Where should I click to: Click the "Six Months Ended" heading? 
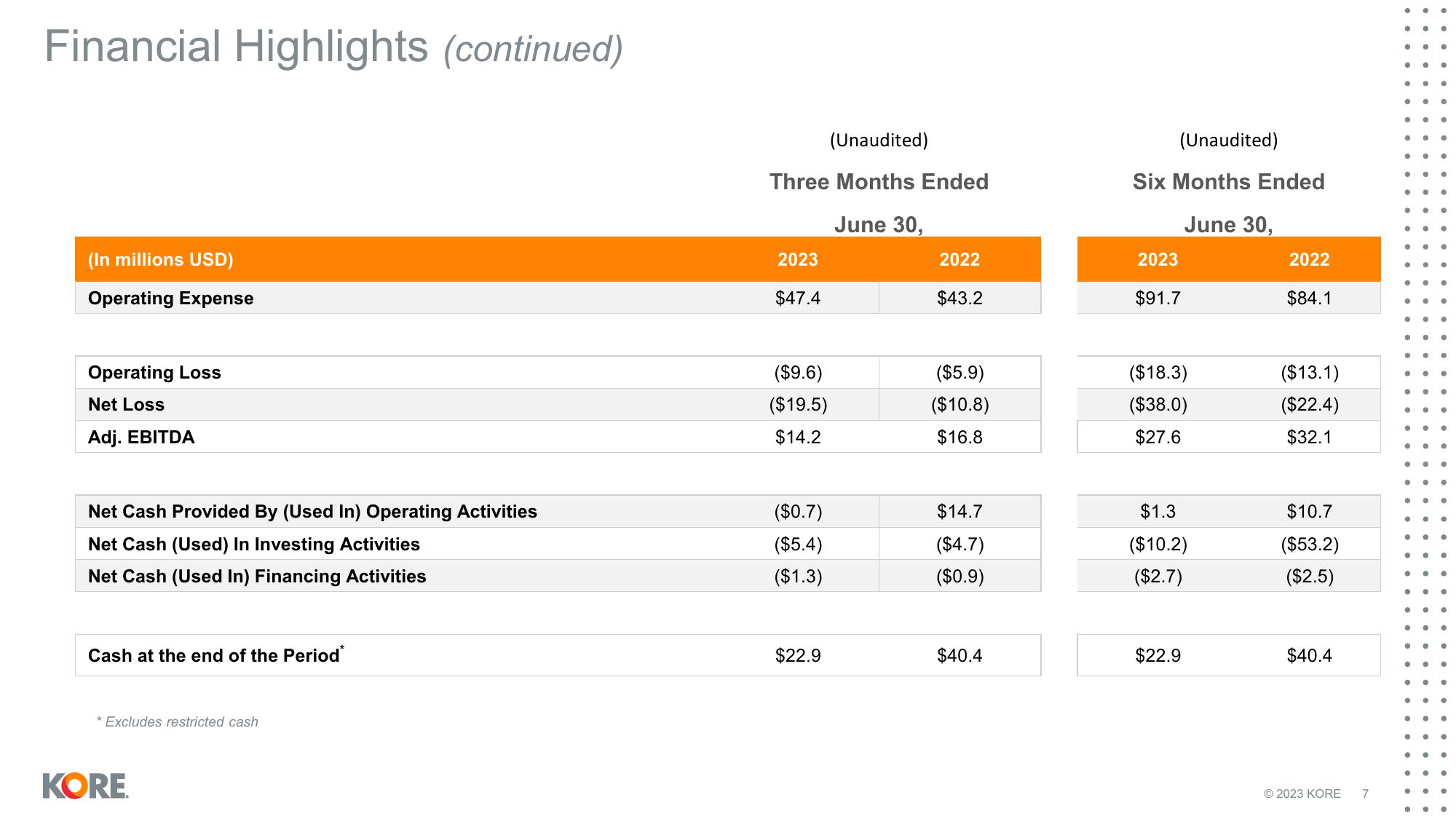1228,182
